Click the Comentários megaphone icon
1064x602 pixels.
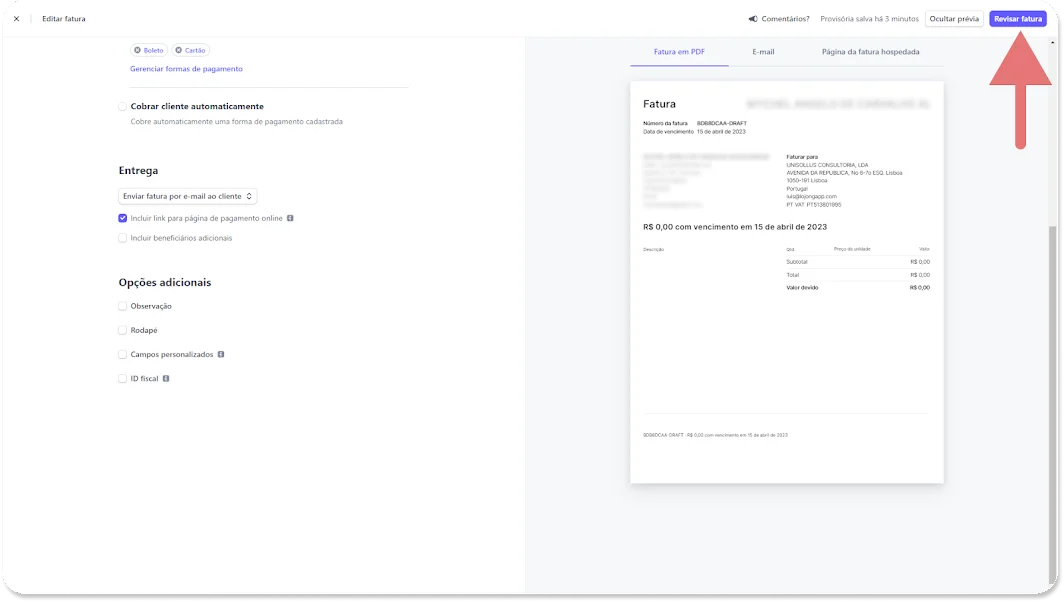click(753, 19)
